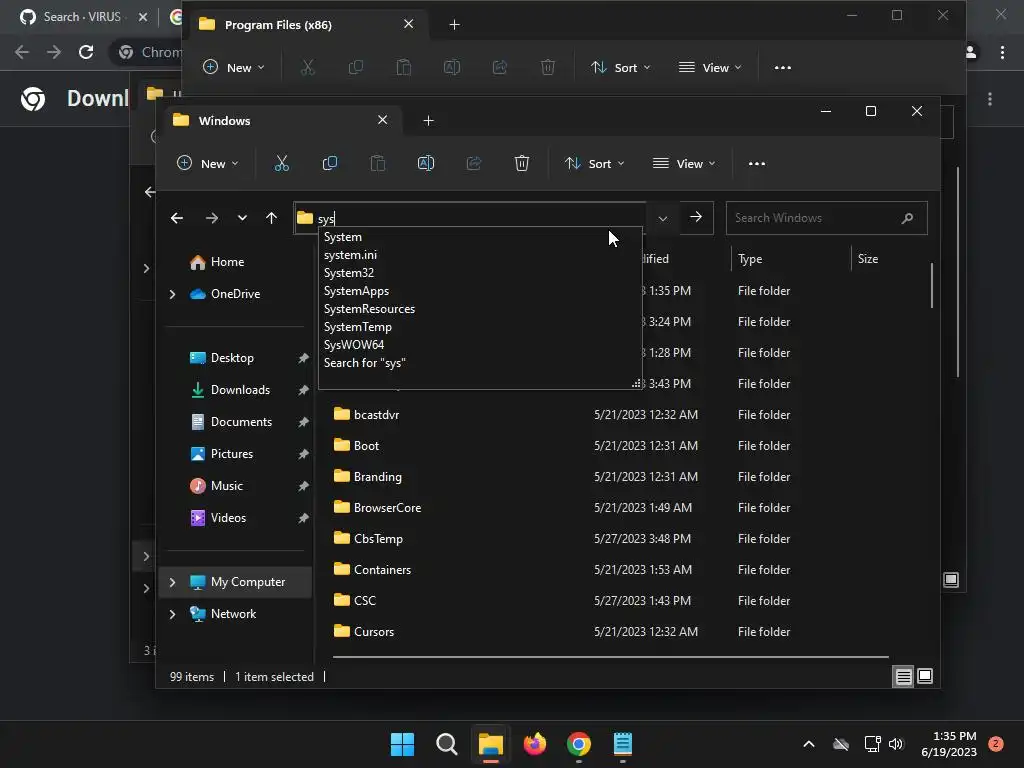Go back in the Windows folder explorer
This screenshot has height=768, width=1024.
click(176, 218)
